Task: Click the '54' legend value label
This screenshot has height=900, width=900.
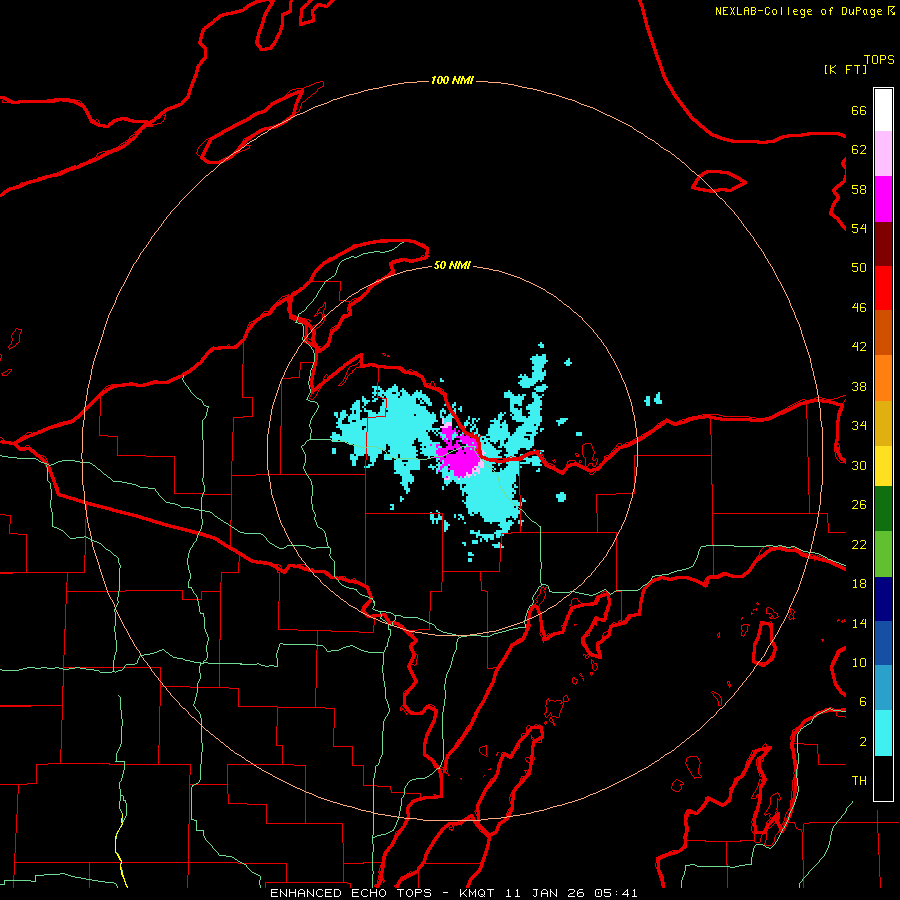Action: coord(859,228)
